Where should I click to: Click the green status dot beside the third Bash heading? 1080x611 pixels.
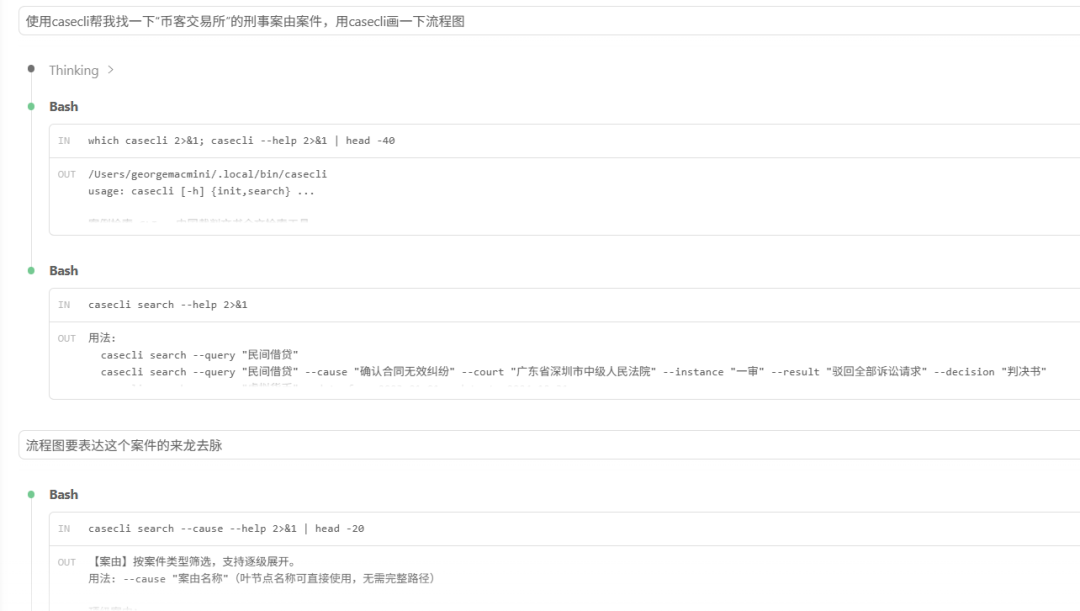[x=31, y=494]
